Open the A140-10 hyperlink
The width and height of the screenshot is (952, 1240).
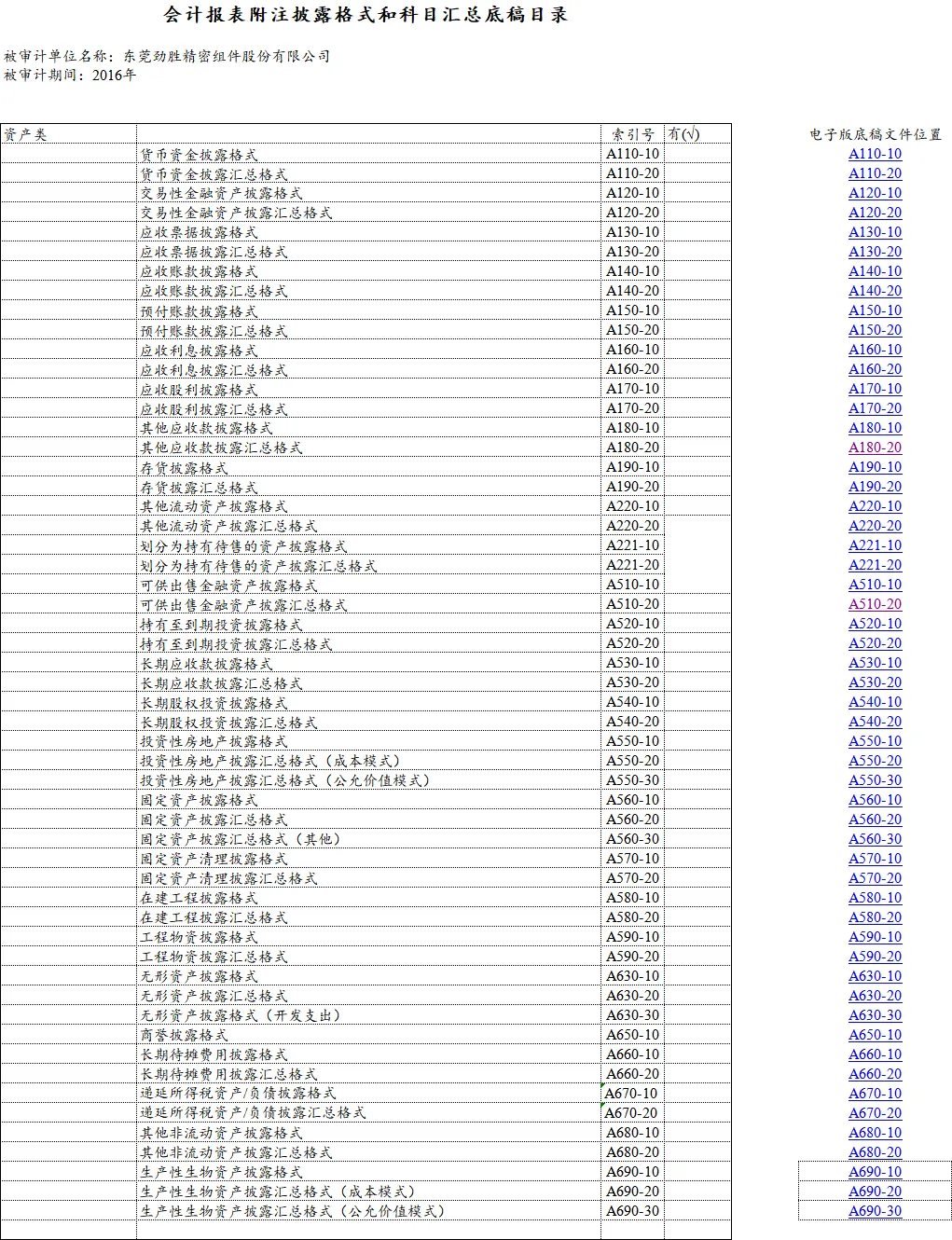(875, 271)
